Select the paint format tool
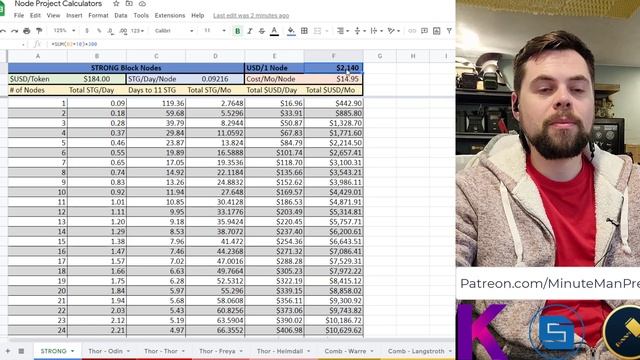 pos(39,31)
